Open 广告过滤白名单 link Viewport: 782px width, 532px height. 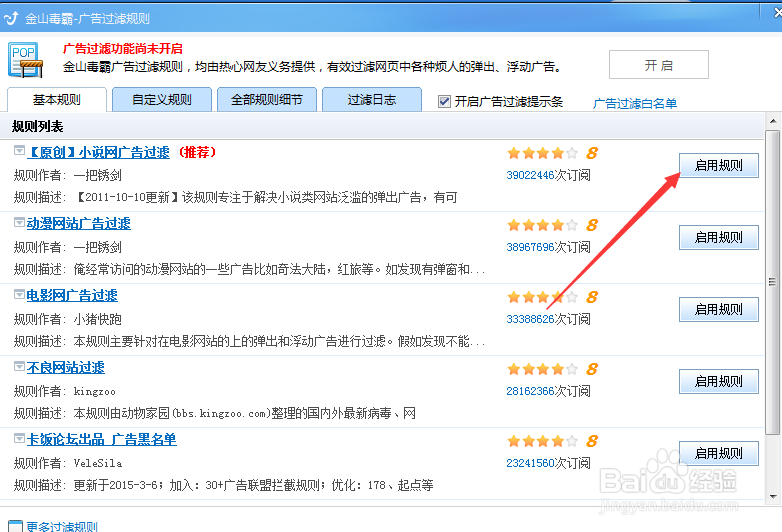(635, 103)
